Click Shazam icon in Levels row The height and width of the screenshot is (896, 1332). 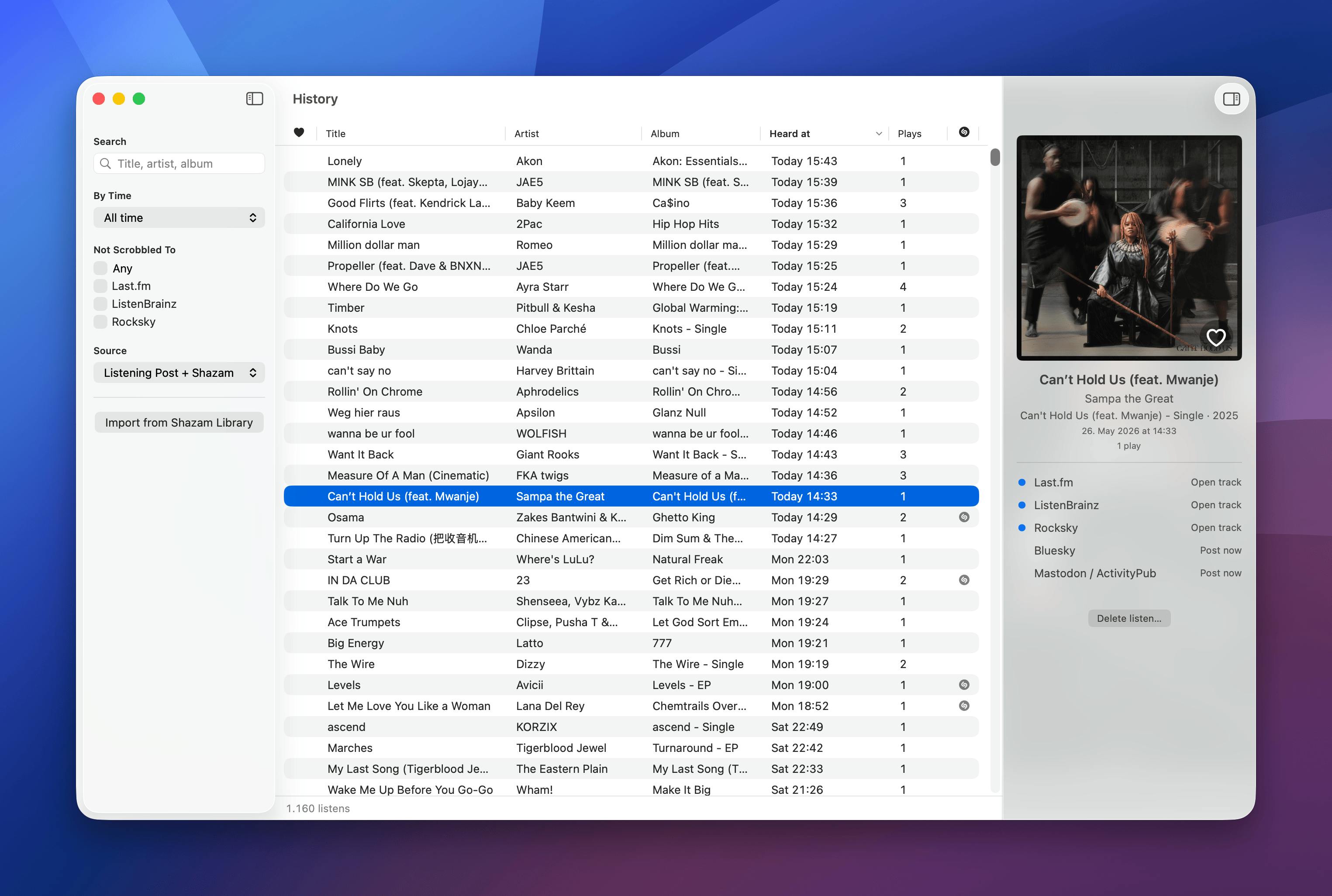(964, 685)
